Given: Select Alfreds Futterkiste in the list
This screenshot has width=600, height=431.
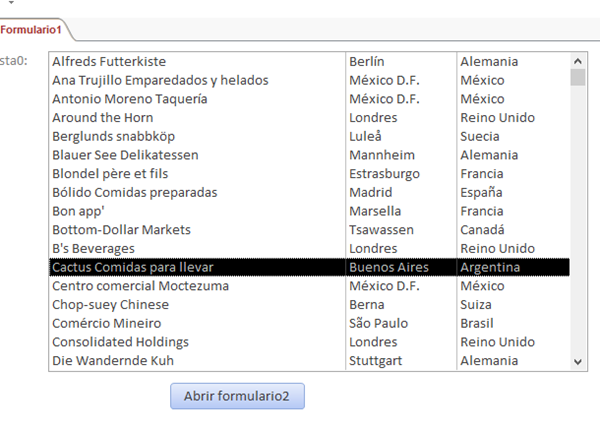Looking at the screenshot, I should tap(109, 62).
